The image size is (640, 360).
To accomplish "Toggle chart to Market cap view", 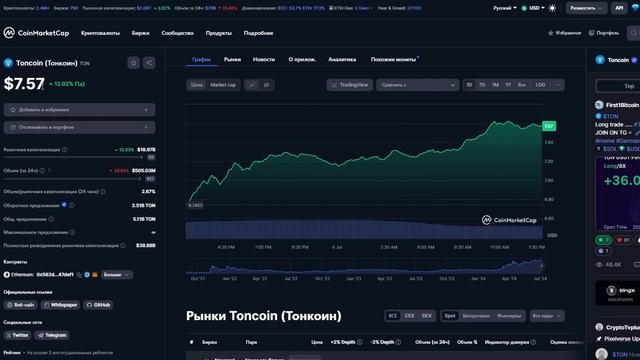I will pyautogui.click(x=223, y=85).
